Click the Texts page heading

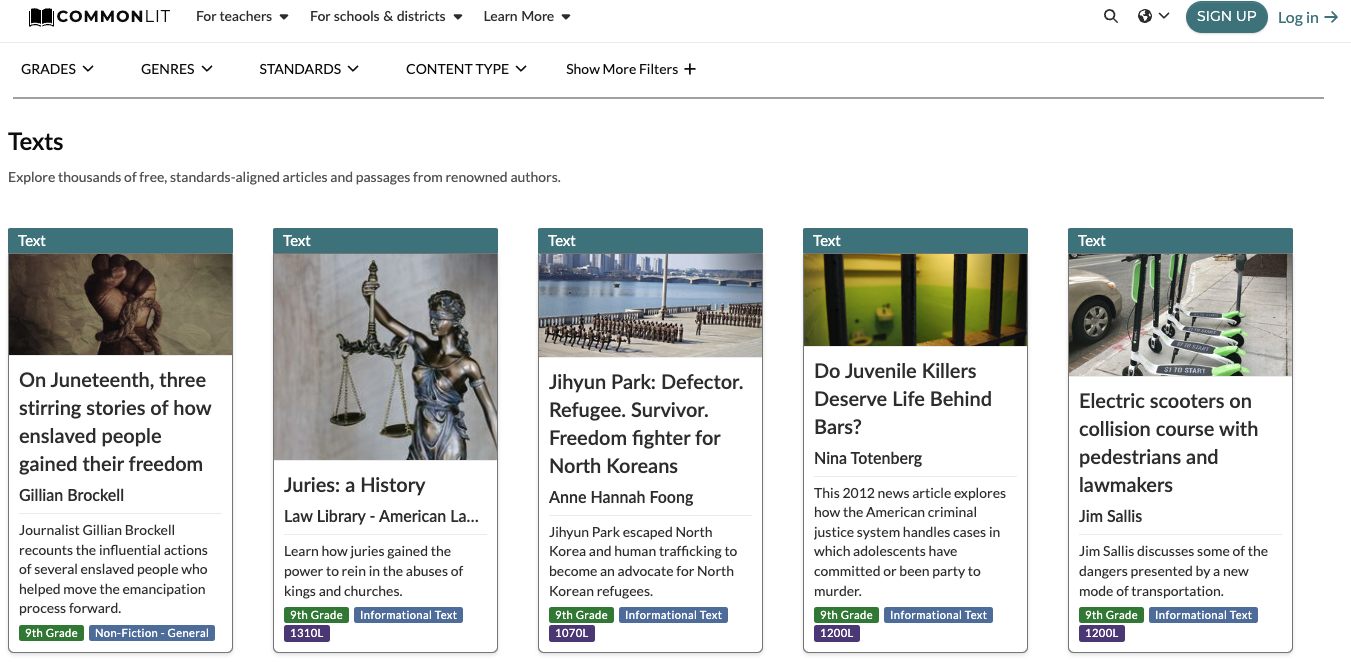36,142
